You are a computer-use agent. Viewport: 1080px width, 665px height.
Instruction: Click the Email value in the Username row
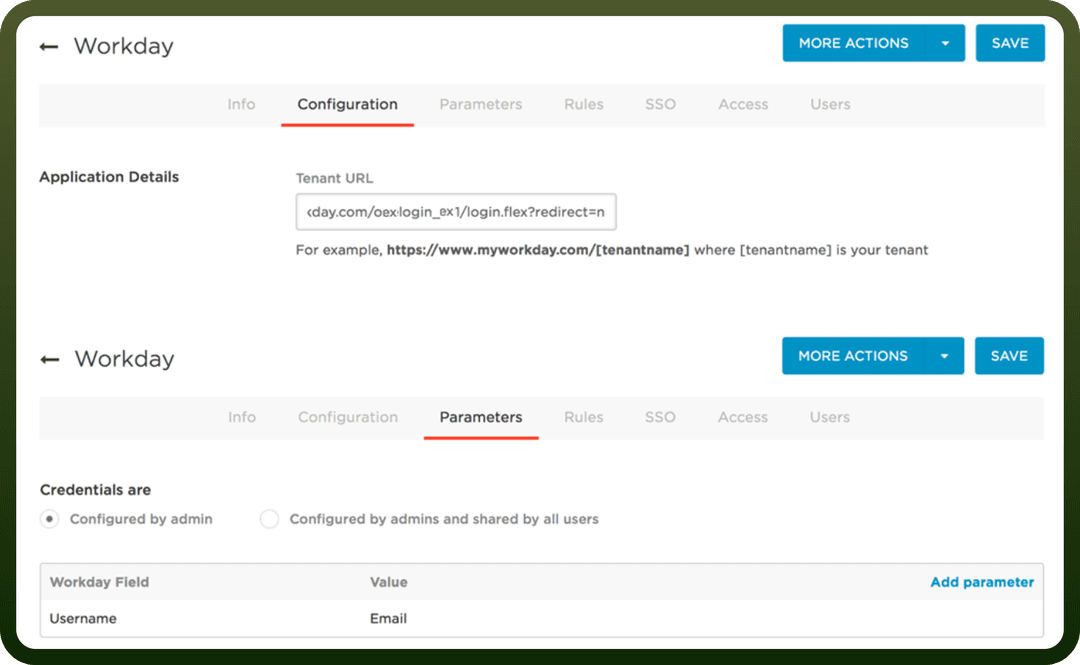(388, 619)
